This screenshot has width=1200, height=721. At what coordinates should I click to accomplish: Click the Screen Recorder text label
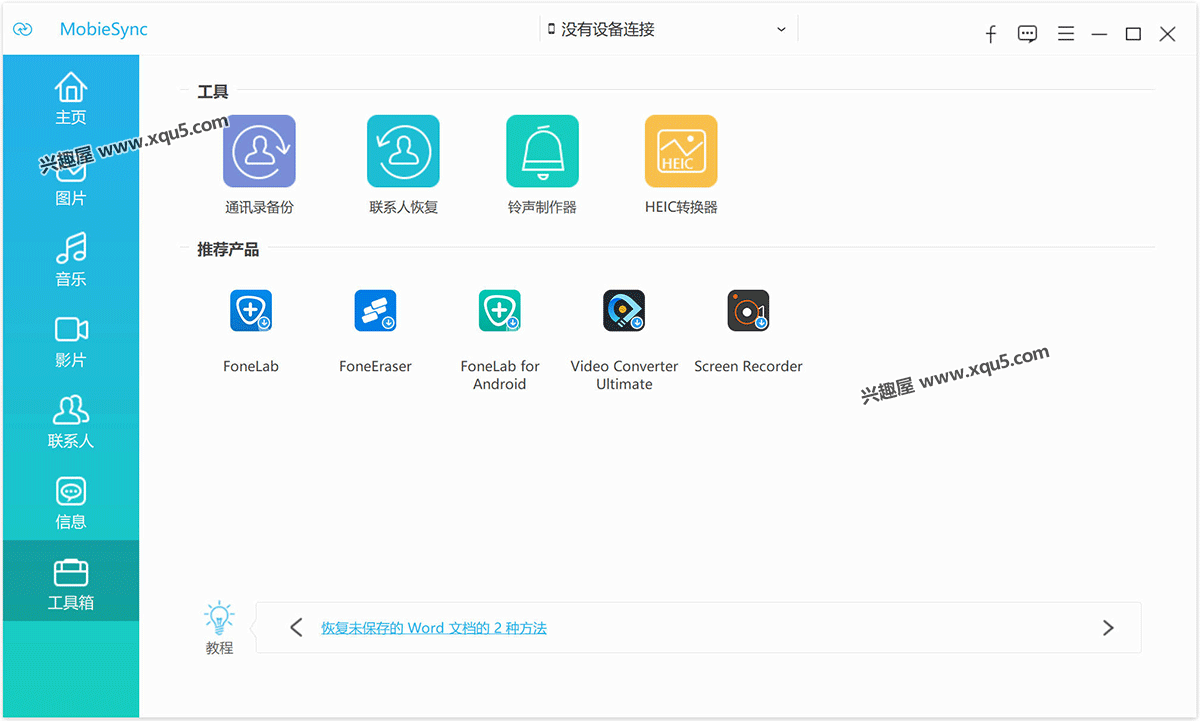point(748,367)
